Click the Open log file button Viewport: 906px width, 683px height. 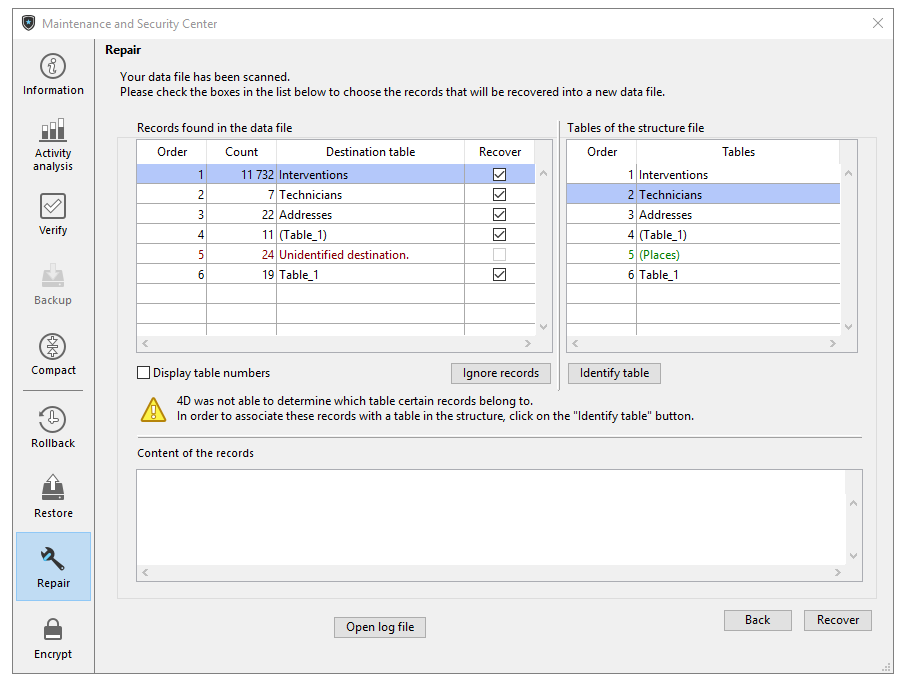(380, 627)
